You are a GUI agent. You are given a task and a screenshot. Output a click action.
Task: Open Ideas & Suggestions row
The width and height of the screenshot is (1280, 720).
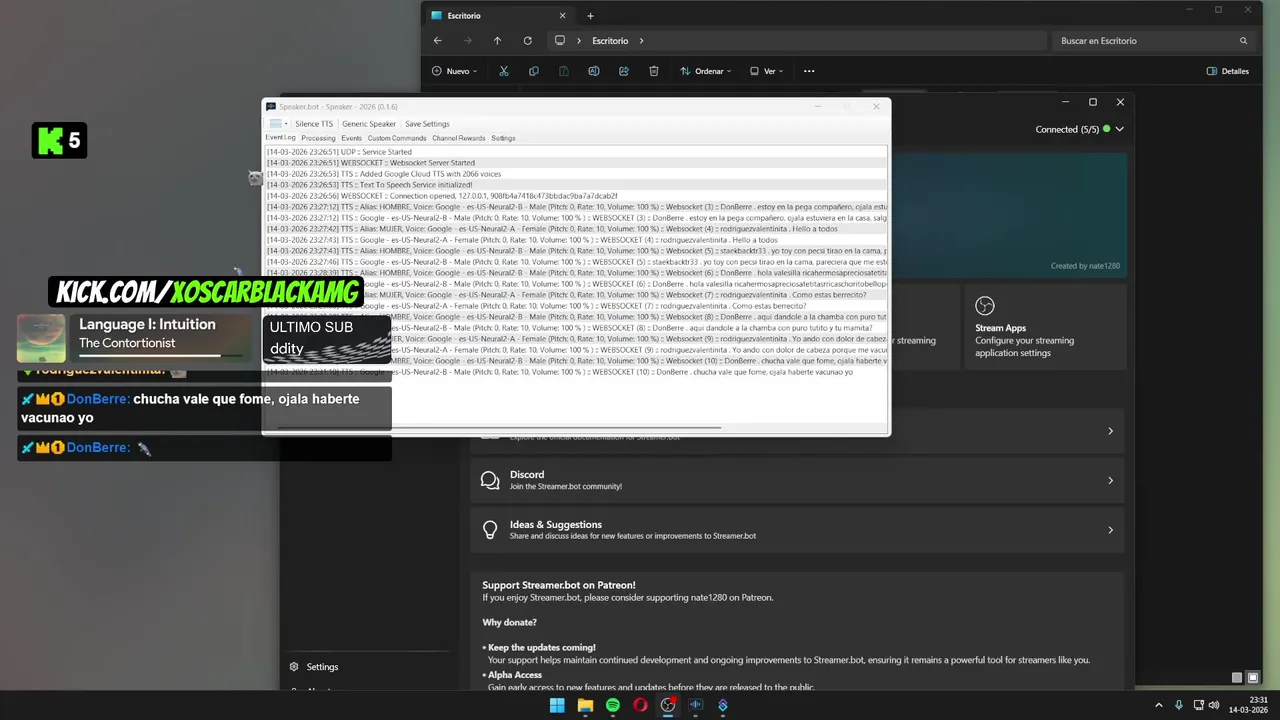click(x=797, y=530)
